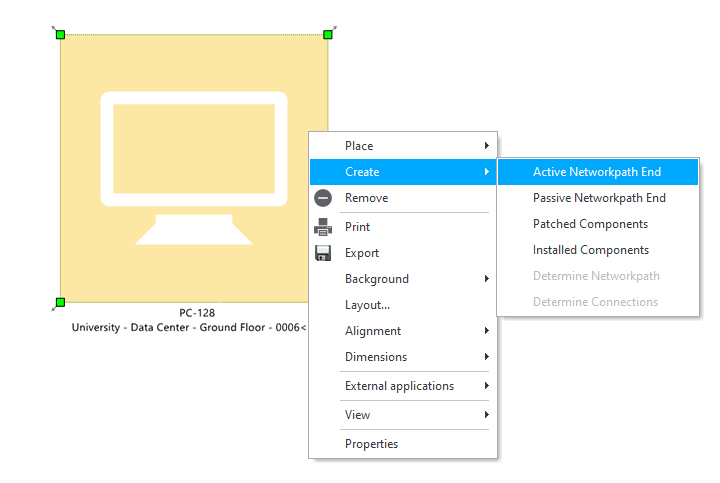Expand the arrow beside Create
Viewport: 720px width, 483px height.
[487, 172]
